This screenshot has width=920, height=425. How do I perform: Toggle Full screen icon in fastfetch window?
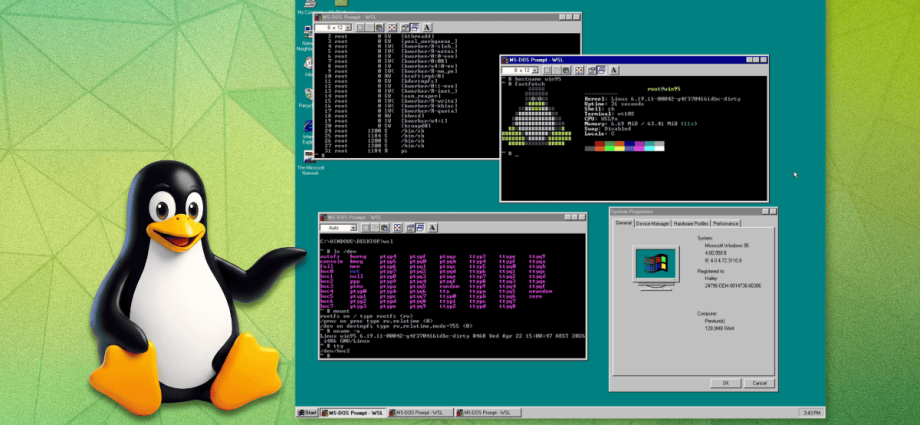tap(579, 70)
